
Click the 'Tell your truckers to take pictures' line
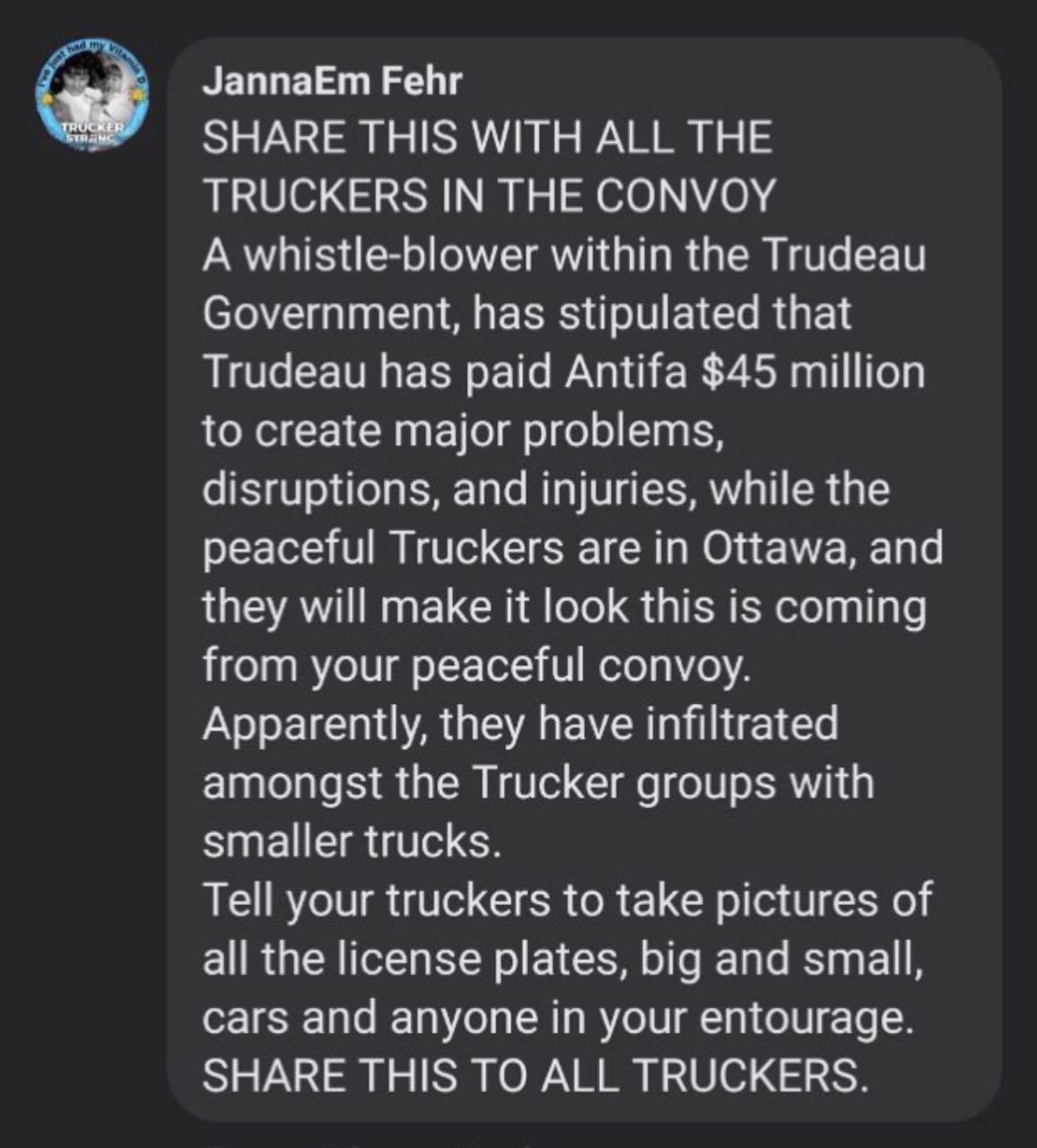point(568,900)
